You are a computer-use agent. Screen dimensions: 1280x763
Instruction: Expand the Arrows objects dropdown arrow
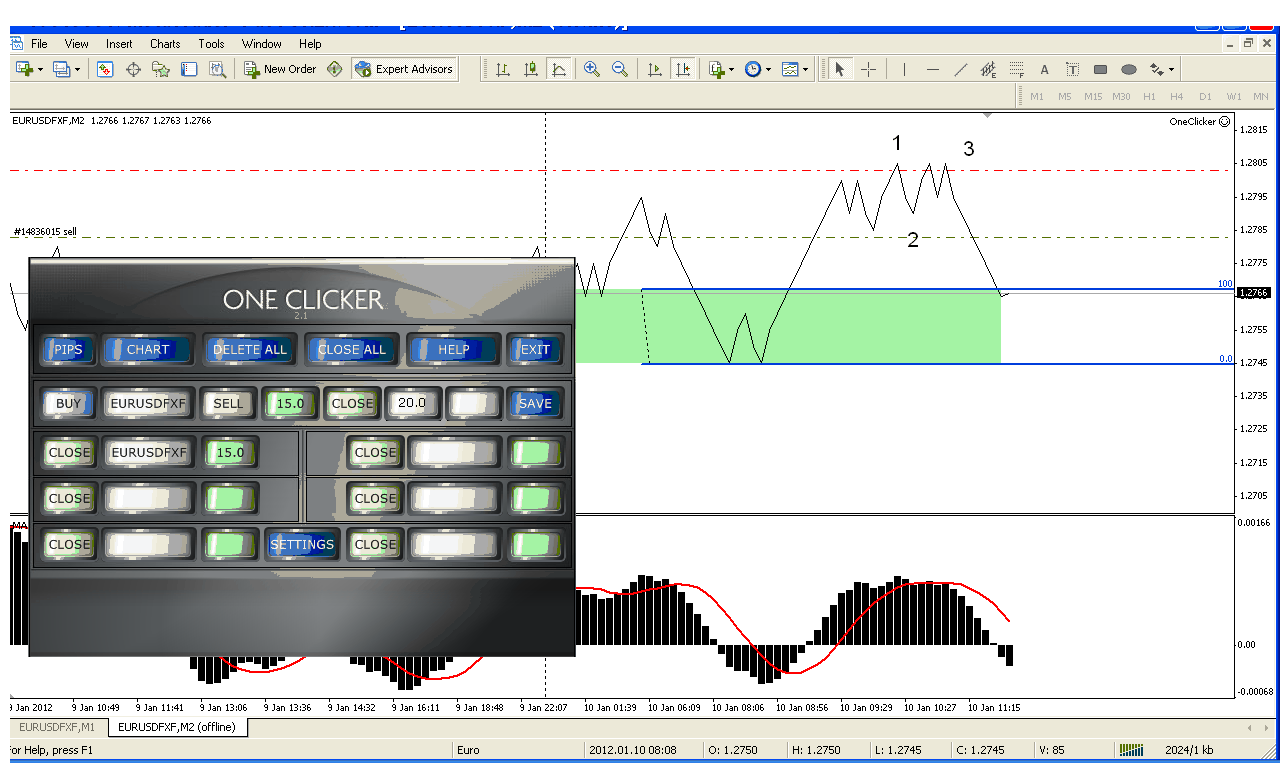[1171, 69]
